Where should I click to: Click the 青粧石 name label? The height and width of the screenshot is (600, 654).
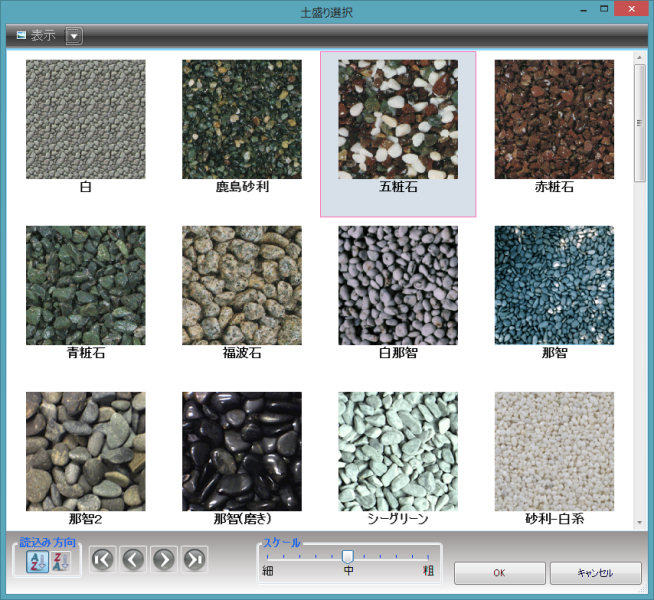(86, 353)
